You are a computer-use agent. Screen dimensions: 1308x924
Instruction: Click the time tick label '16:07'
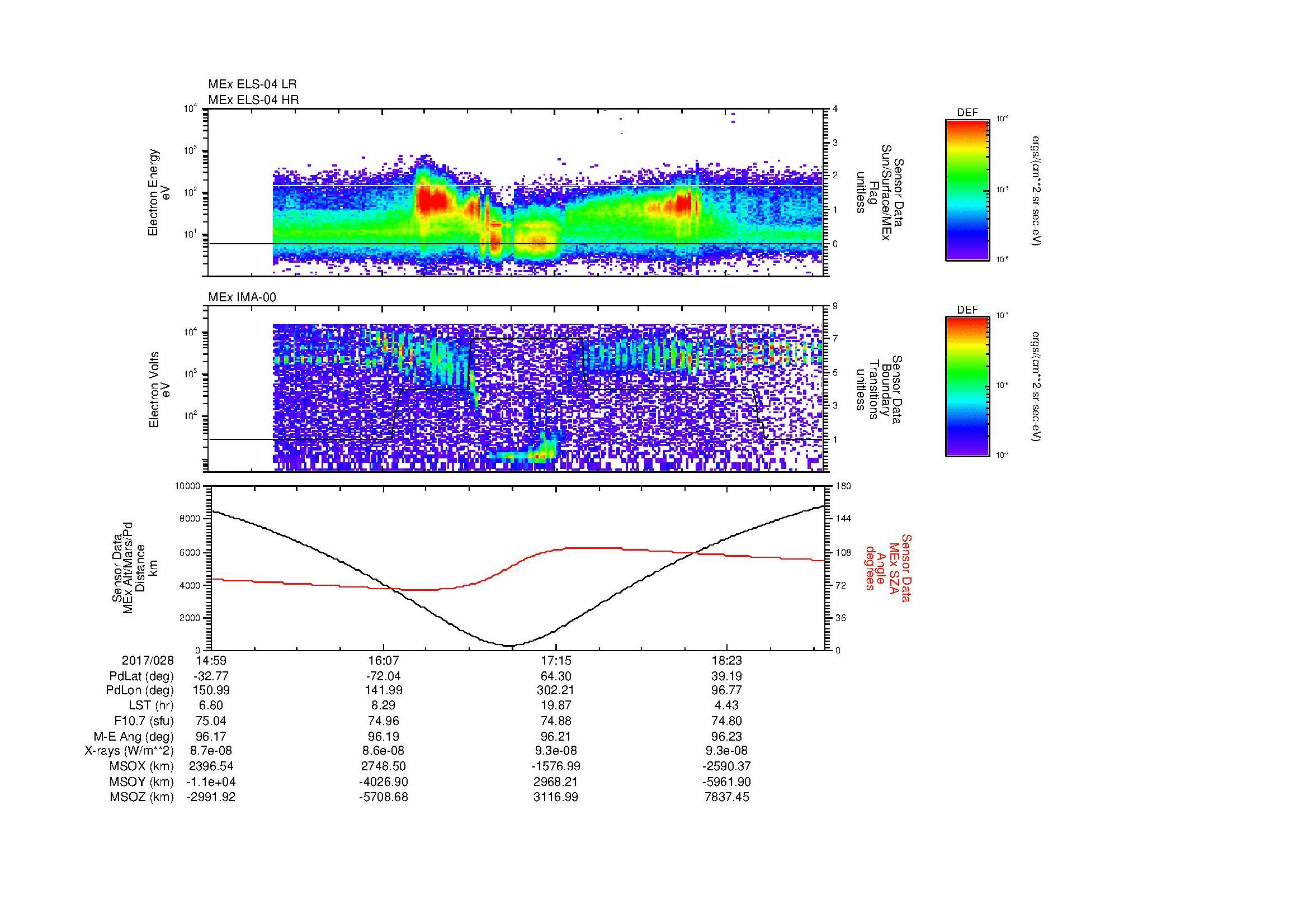coord(384,660)
